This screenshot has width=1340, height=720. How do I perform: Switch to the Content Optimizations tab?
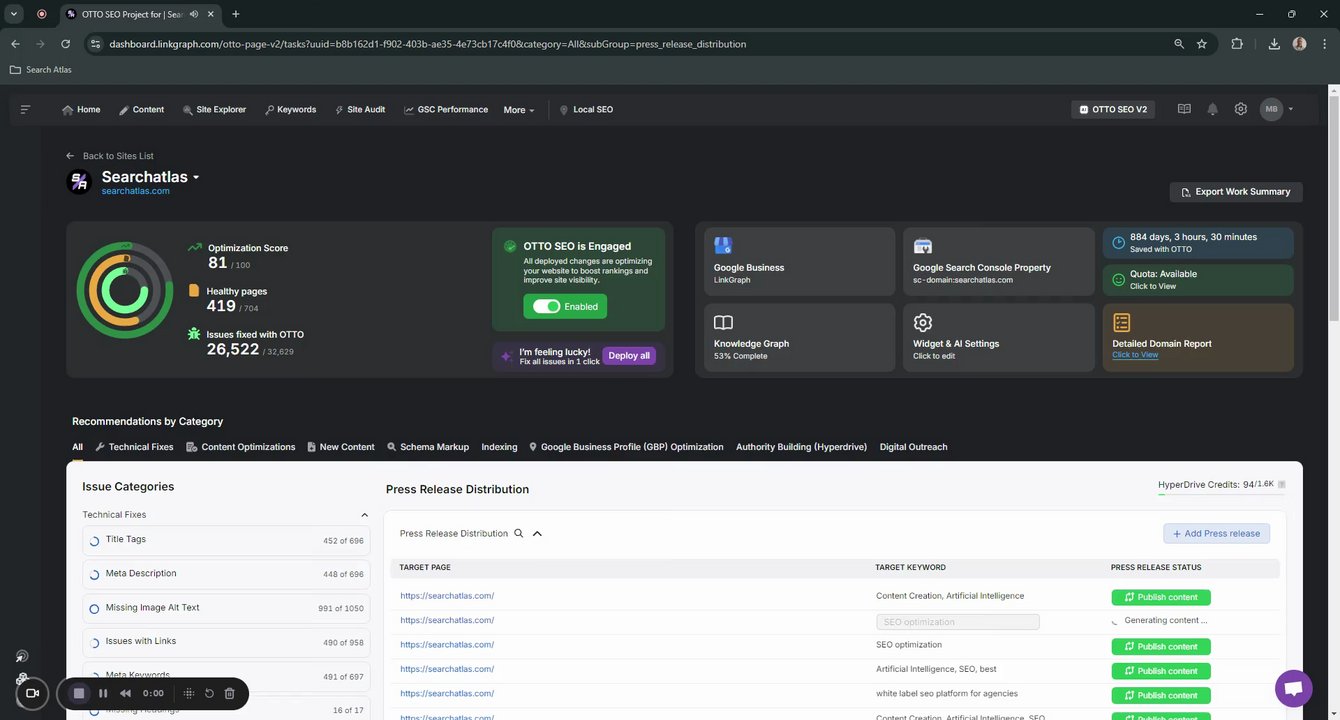click(x=241, y=447)
